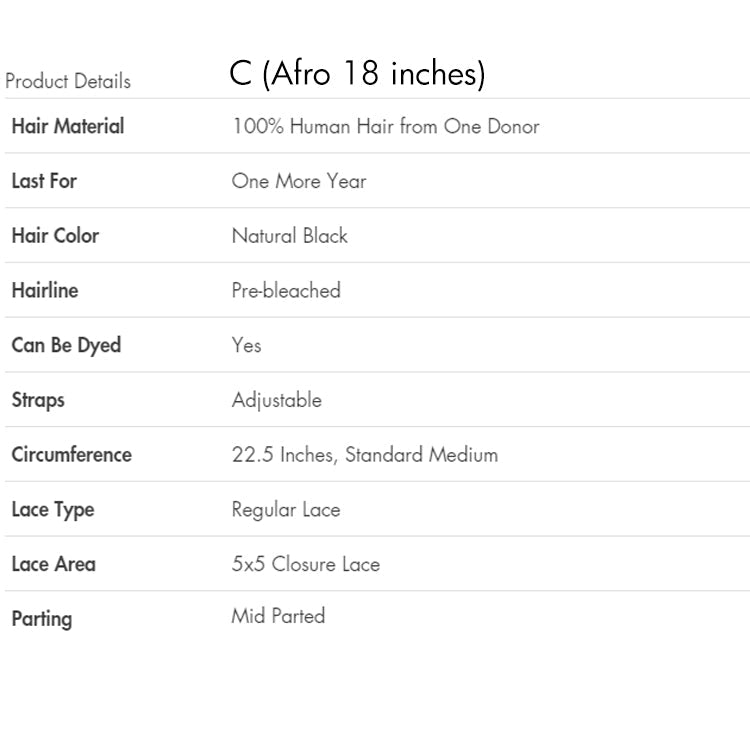
Task: Click the 5x5 Closure Lace value
Action: click(x=306, y=564)
